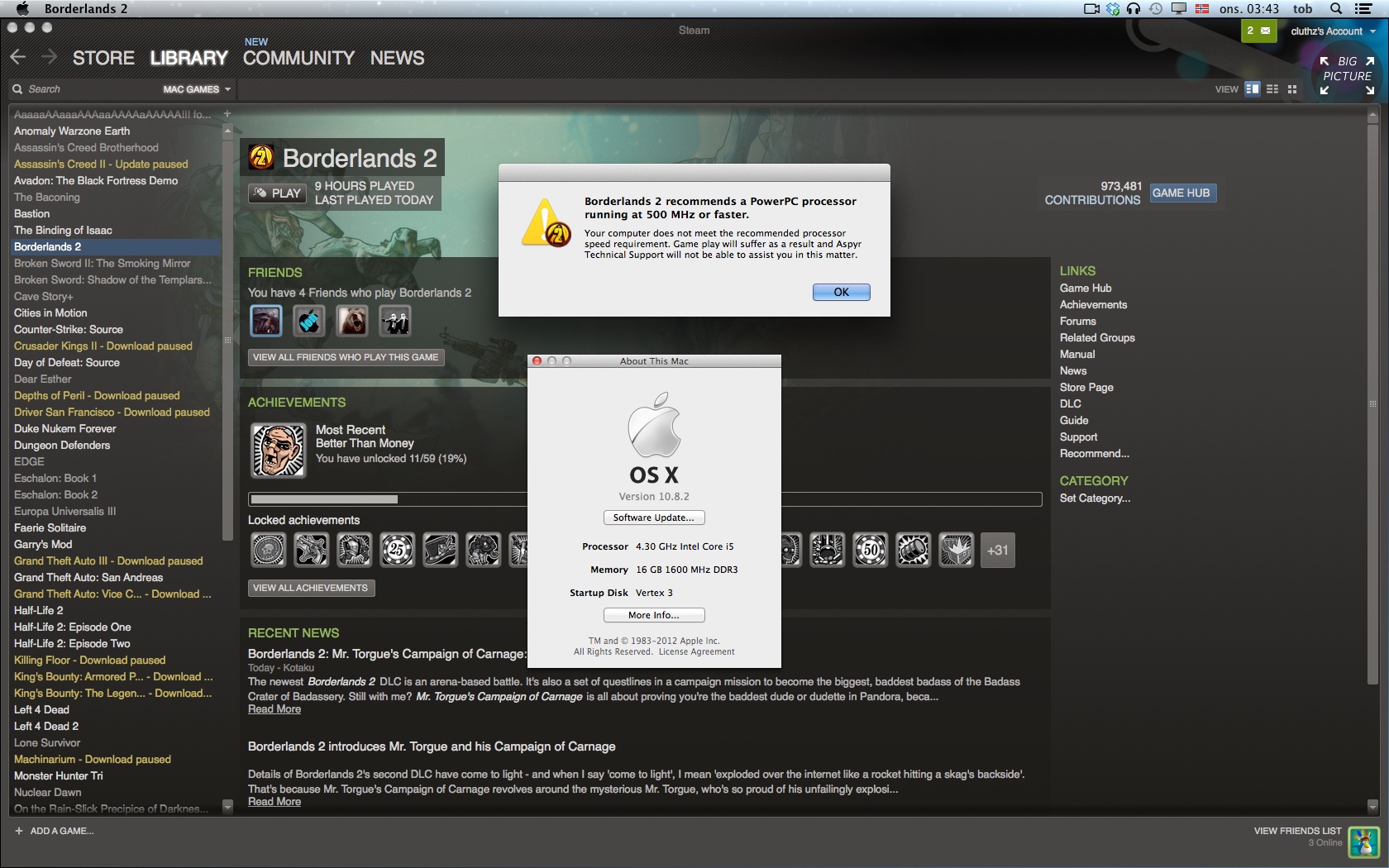Click the Borderlands 2 game logo icon

[261, 157]
